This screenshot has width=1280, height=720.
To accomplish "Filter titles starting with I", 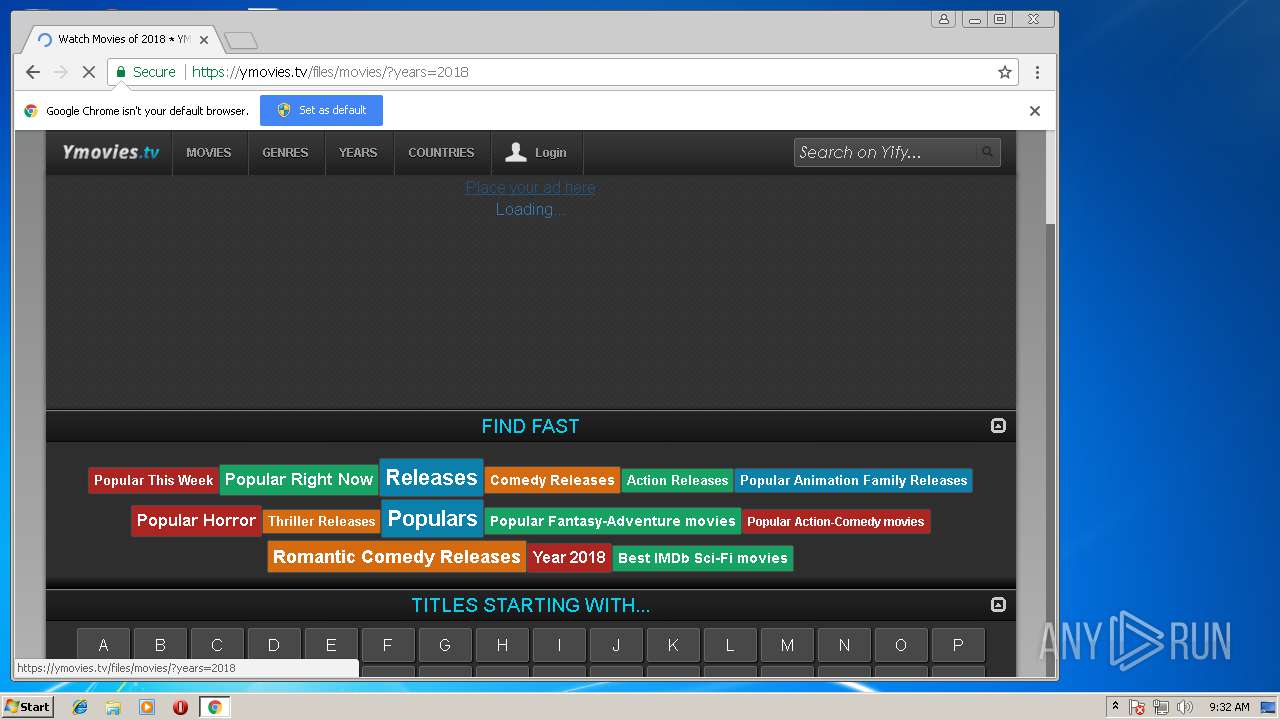I will (559, 645).
